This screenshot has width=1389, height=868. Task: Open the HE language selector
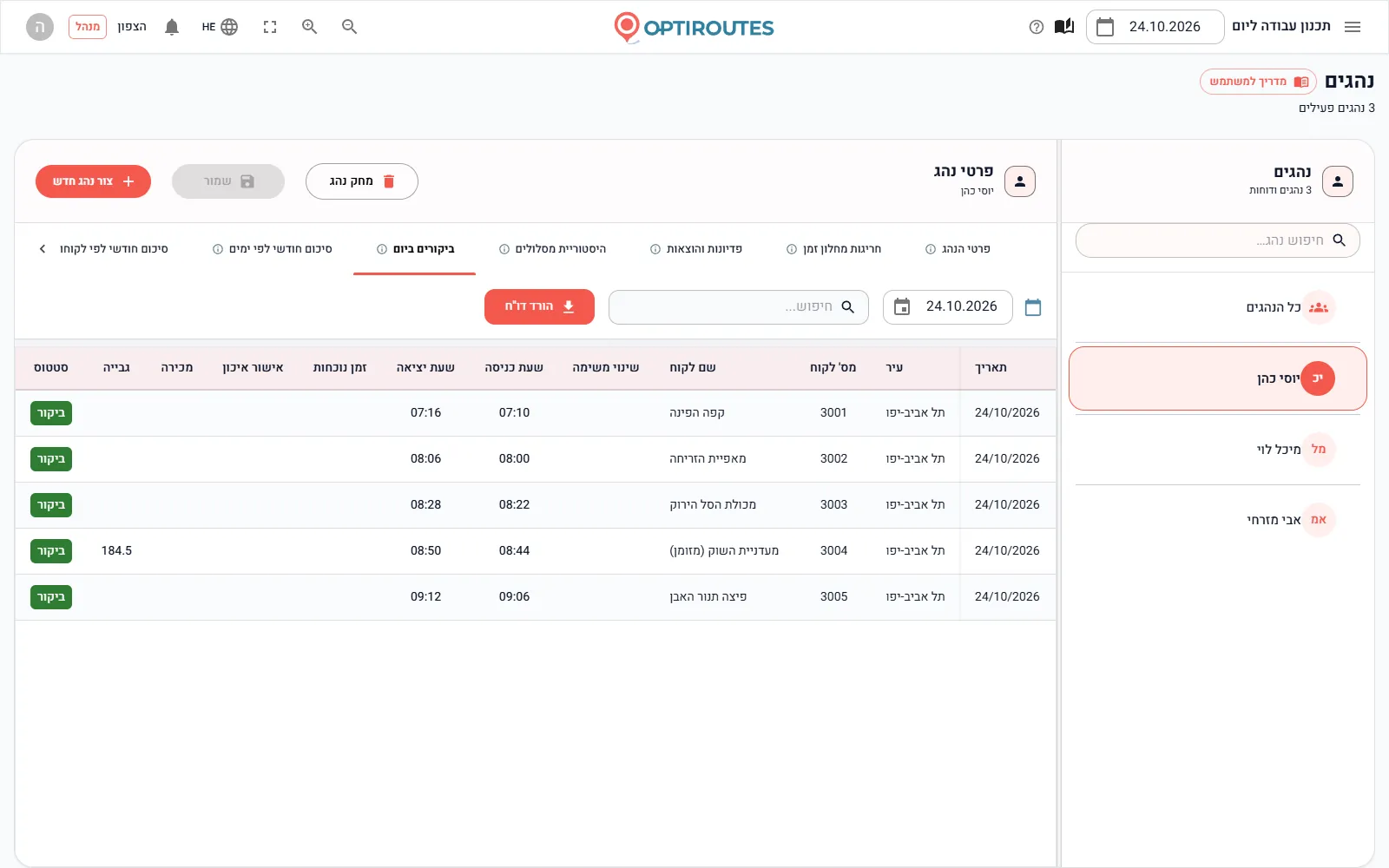click(220, 27)
